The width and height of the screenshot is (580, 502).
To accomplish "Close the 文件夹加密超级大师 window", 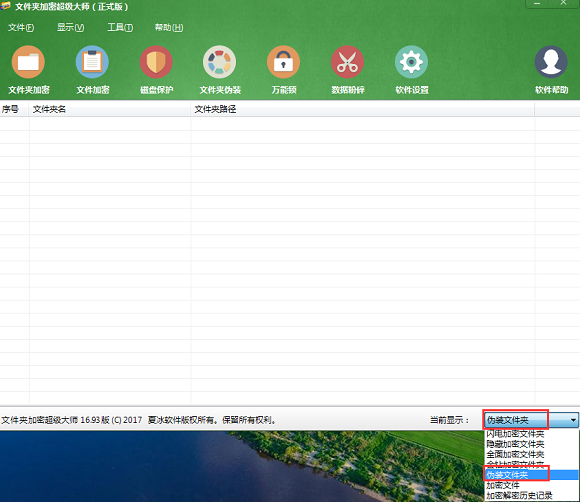I will pos(563,4).
